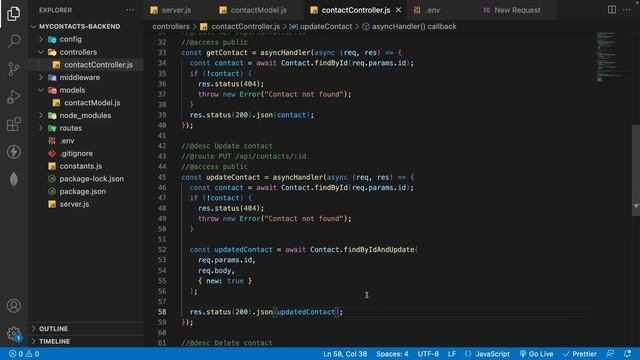Click the editor minimap
The image size is (640, 360).
tap(610, 57)
